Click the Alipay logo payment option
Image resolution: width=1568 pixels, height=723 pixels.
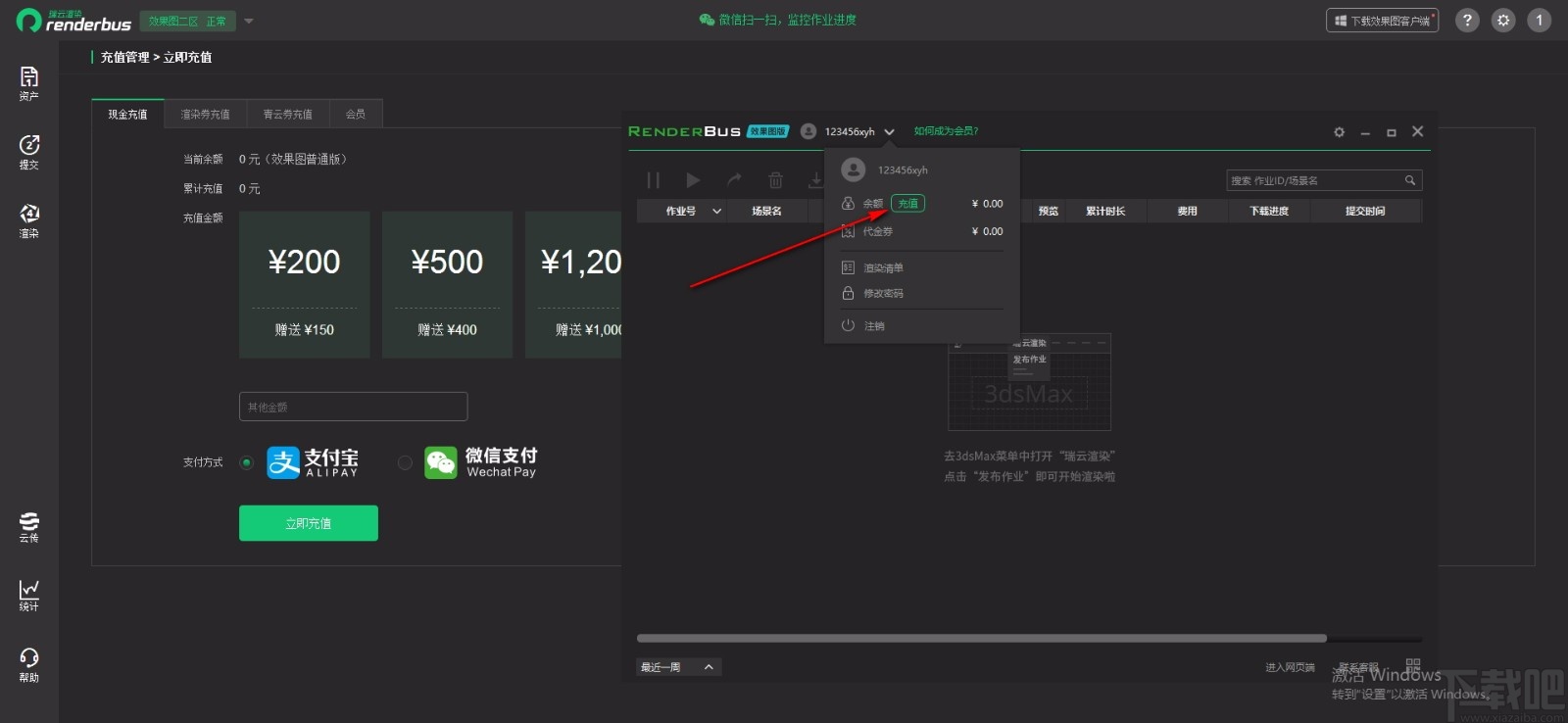coord(313,462)
